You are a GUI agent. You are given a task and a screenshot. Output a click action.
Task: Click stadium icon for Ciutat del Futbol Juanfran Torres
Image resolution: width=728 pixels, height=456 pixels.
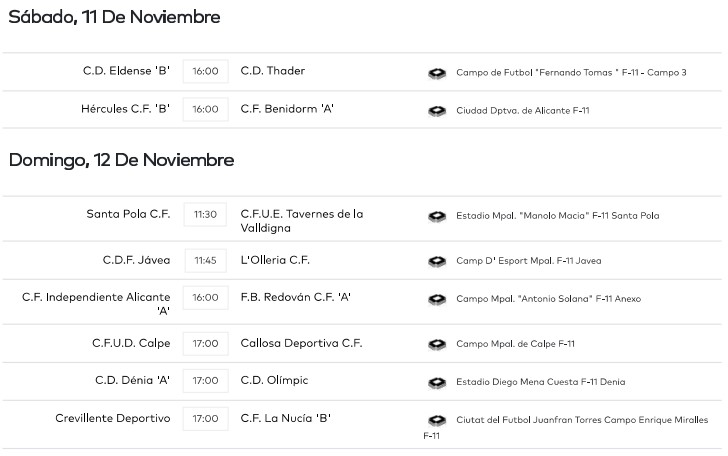(x=436, y=420)
